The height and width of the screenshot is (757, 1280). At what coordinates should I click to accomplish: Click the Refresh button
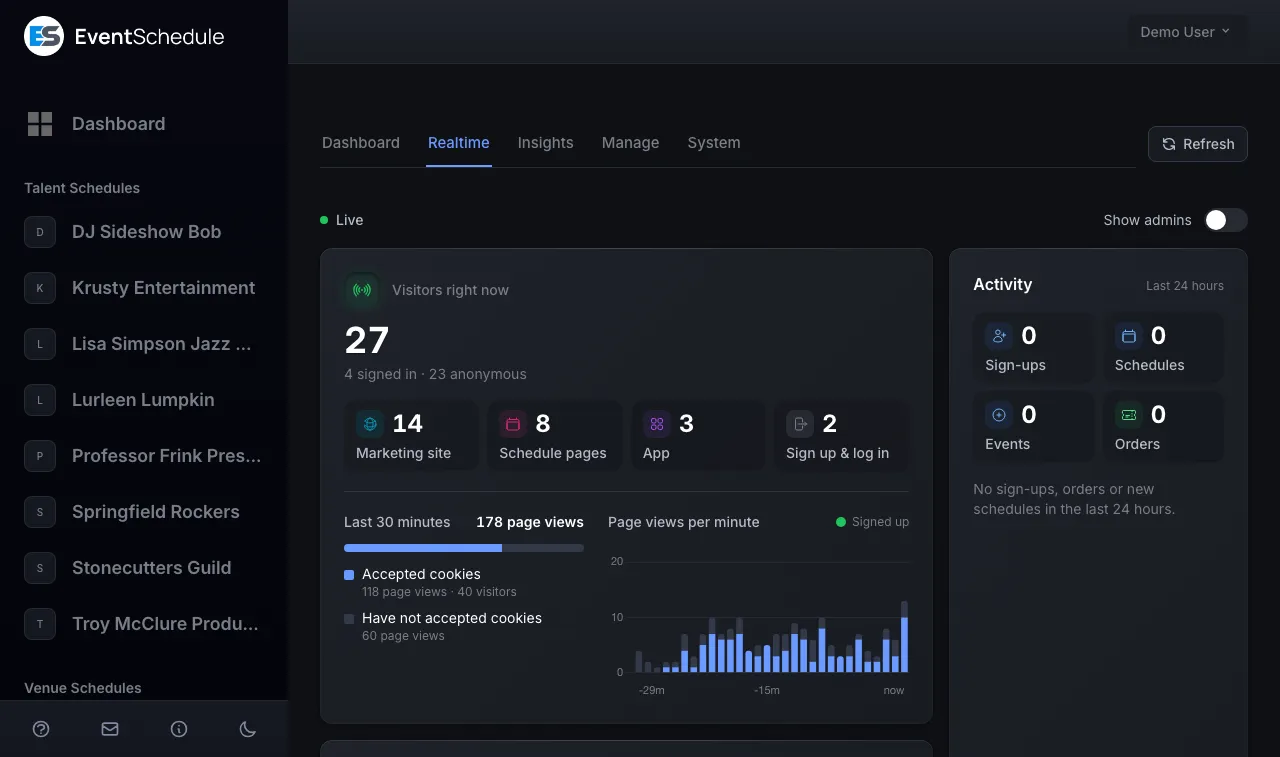pyautogui.click(x=1198, y=144)
